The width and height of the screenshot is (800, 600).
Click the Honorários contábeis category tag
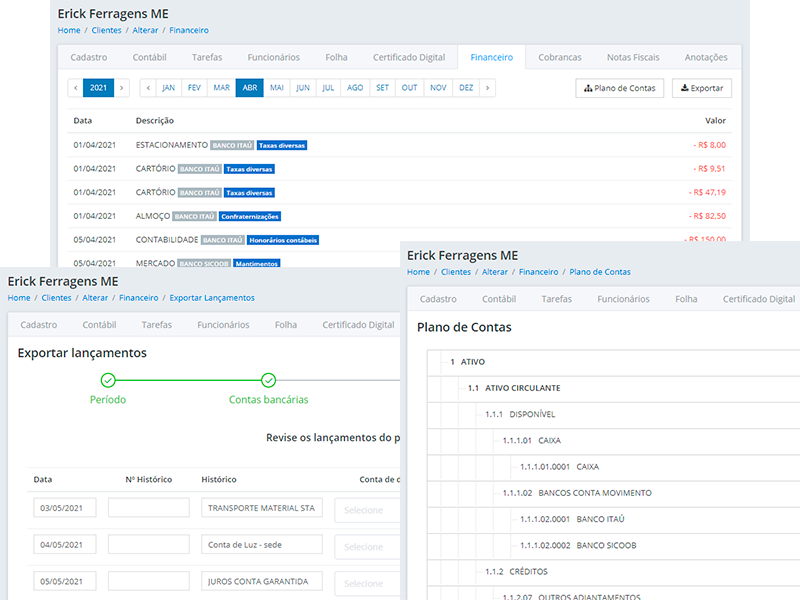pyautogui.click(x=284, y=240)
